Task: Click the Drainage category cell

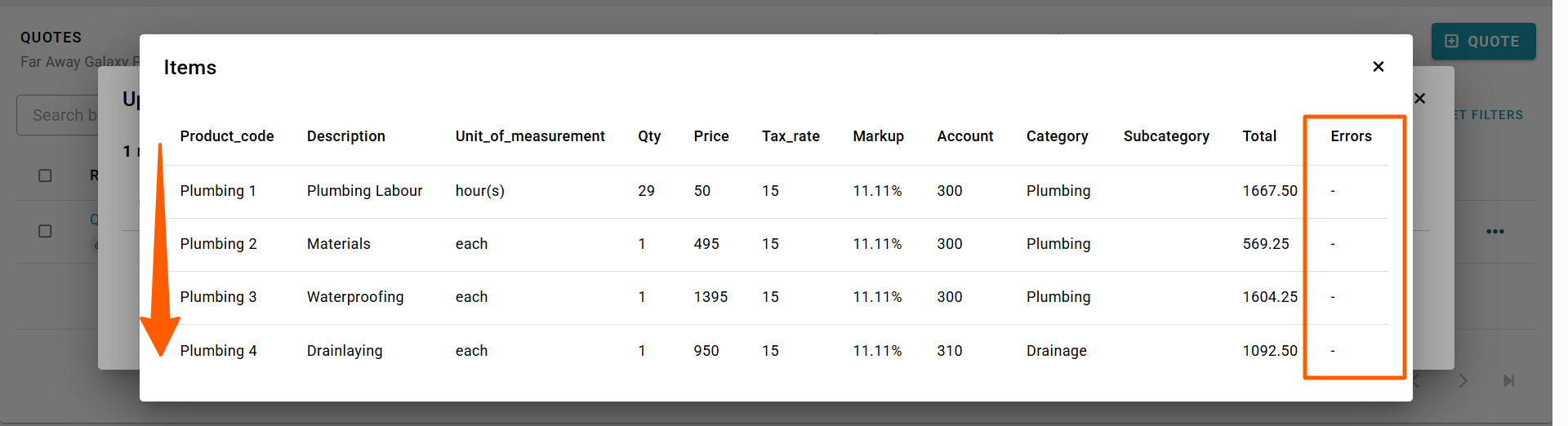Action: point(1057,351)
